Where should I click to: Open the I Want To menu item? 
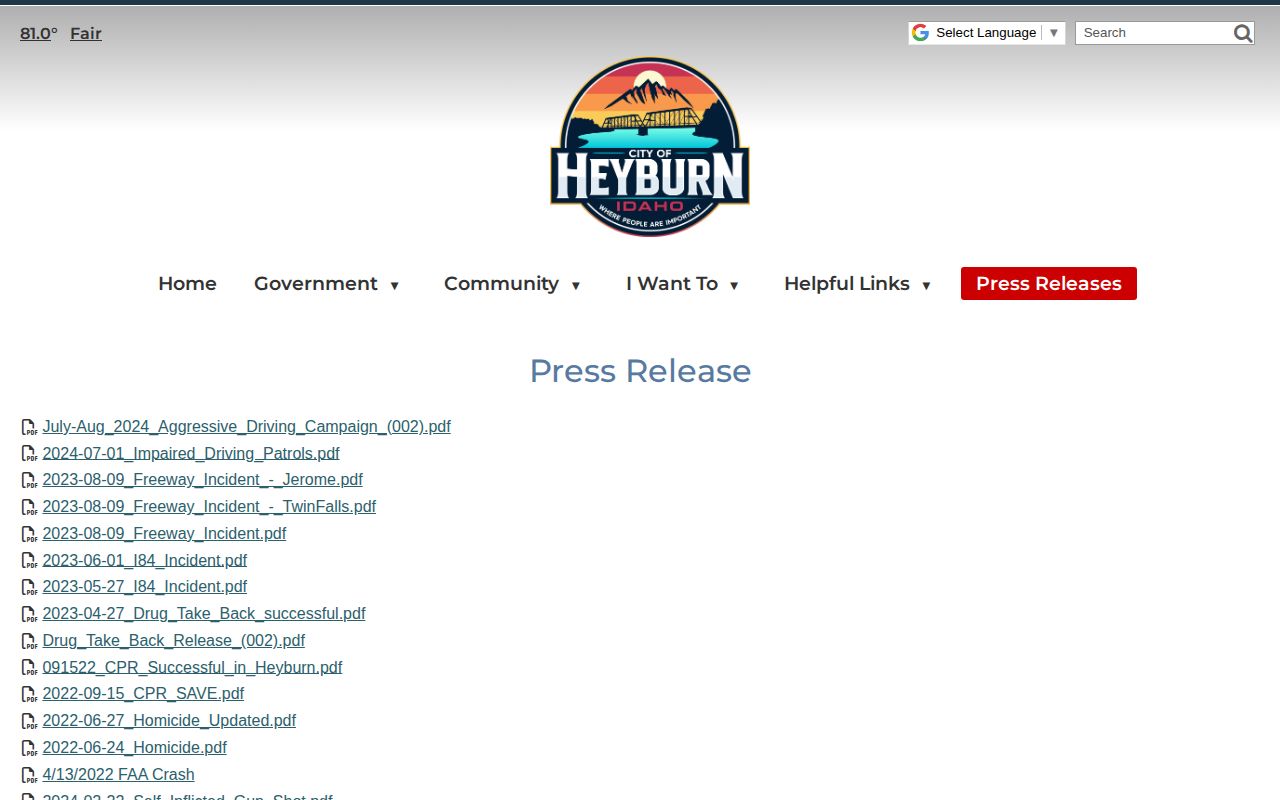(x=672, y=283)
